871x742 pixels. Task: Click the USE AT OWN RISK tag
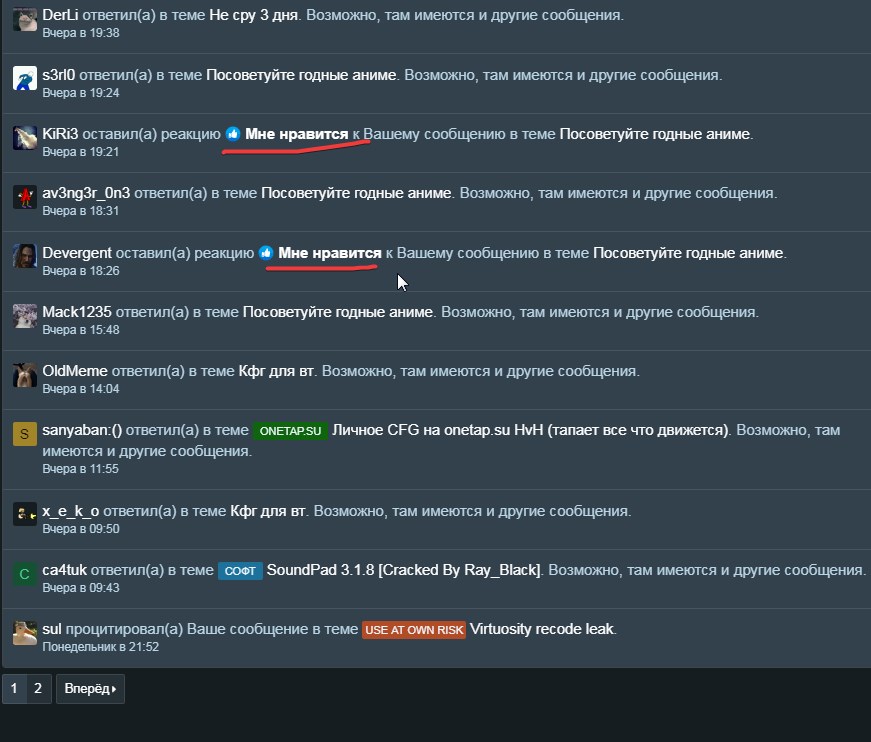[414, 630]
